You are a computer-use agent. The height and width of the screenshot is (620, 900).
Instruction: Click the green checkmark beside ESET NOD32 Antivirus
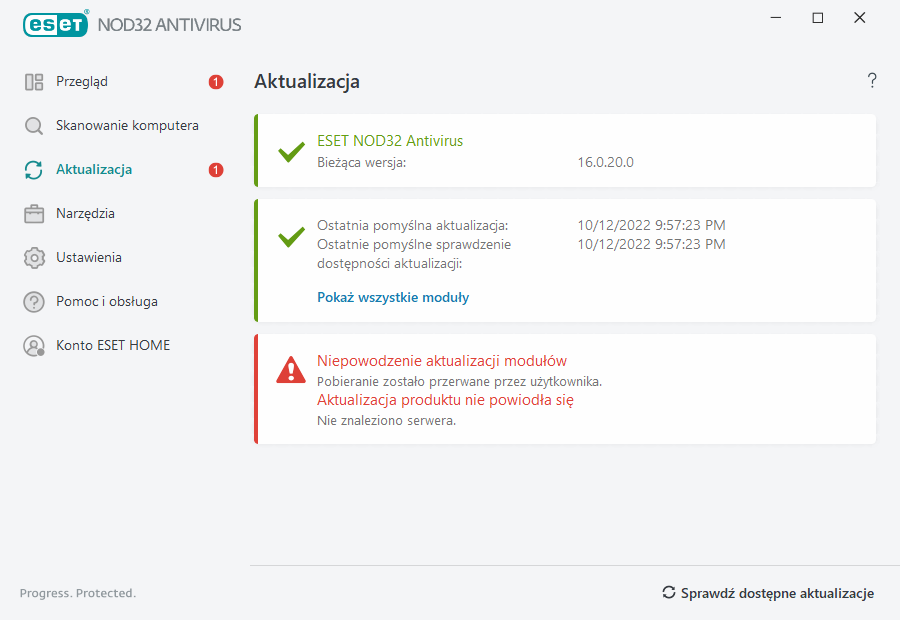point(290,152)
